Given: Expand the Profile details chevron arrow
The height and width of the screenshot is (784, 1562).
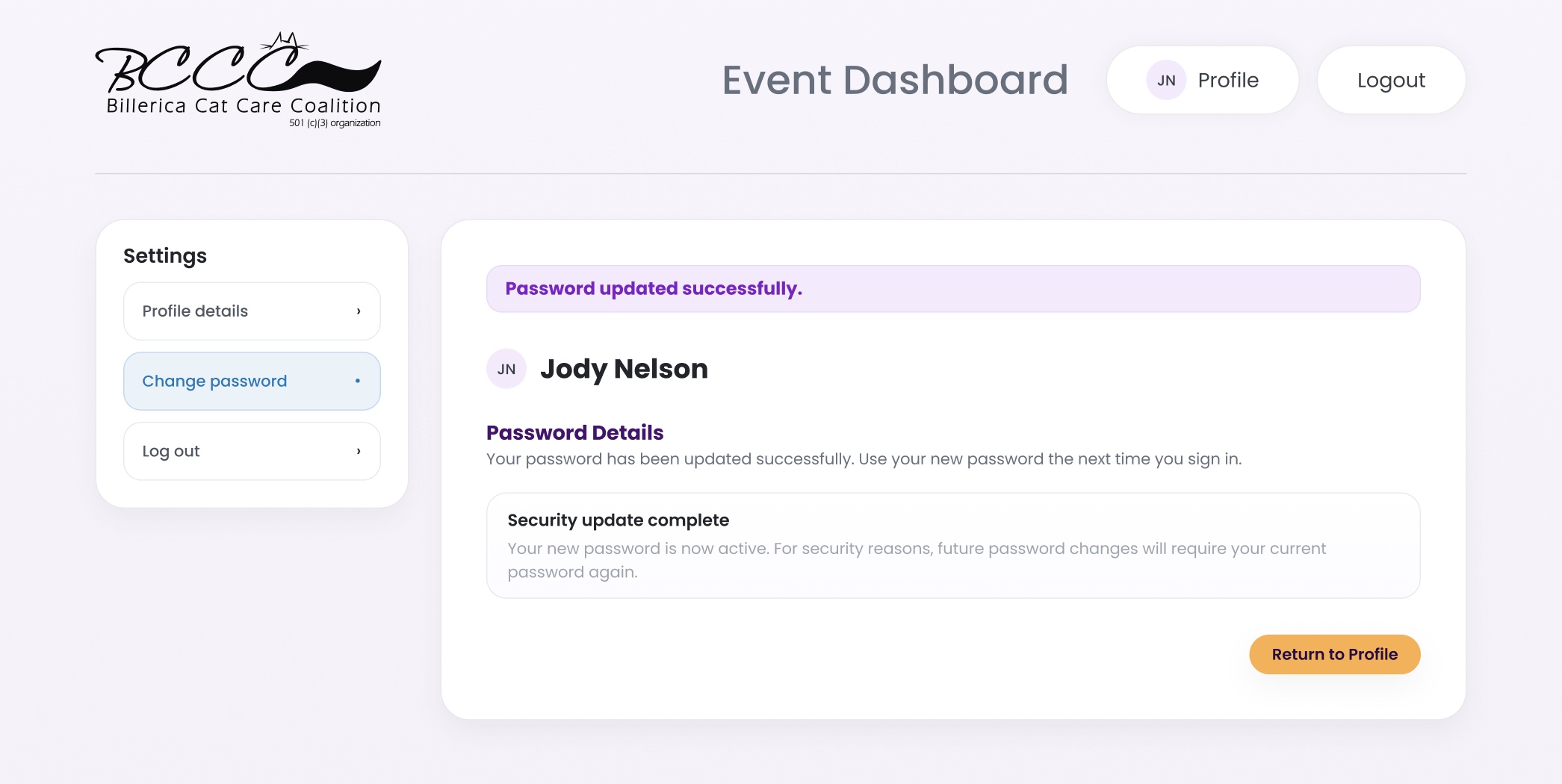Looking at the screenshot, I should click(359, 311).
